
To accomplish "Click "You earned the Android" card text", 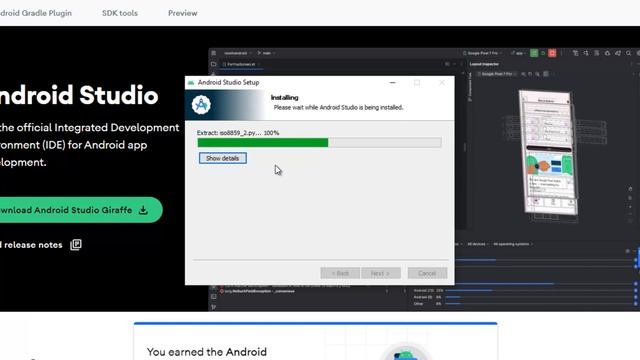I will [207, 352].
